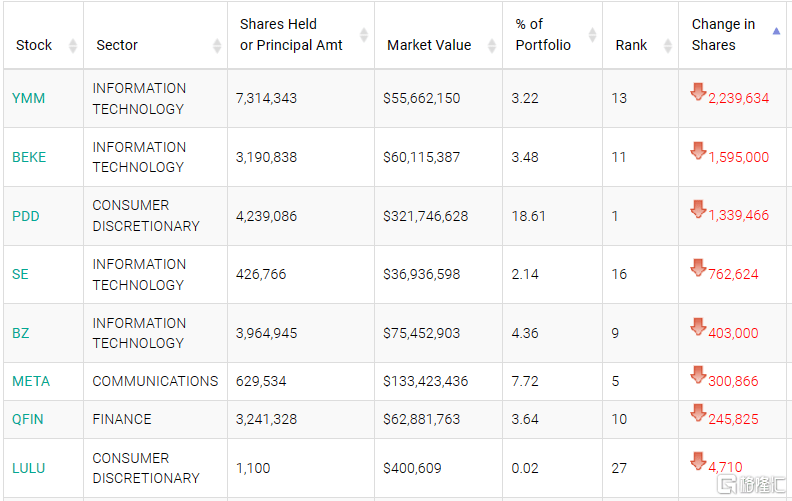Follow the SE ticker link

(x=20, y=274)
